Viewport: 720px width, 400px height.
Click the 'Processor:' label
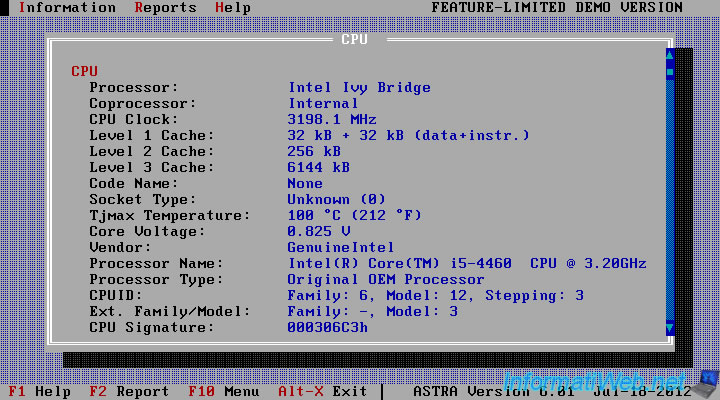134,87
